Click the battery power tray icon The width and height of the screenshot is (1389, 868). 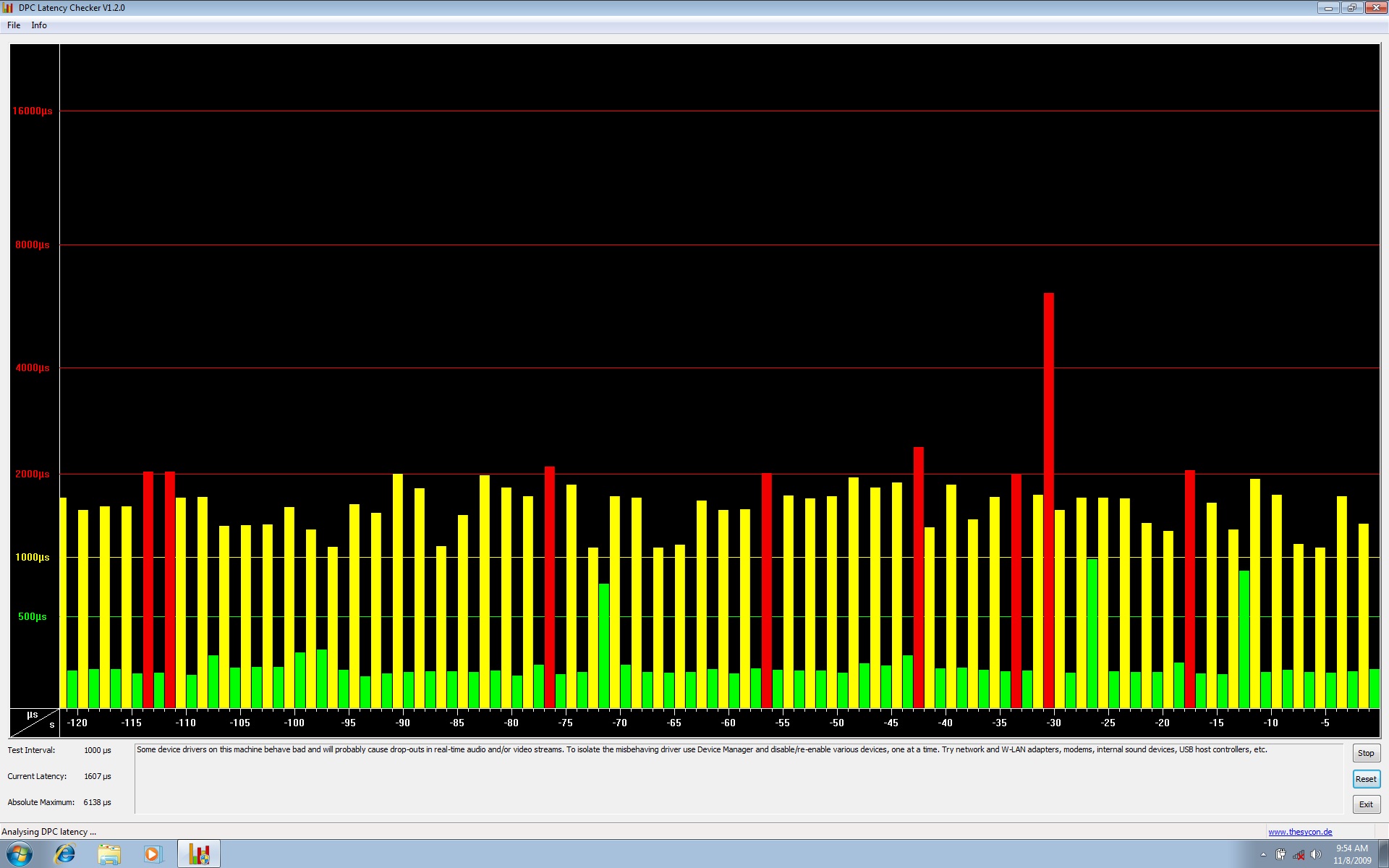click(x=1280, y=854)
